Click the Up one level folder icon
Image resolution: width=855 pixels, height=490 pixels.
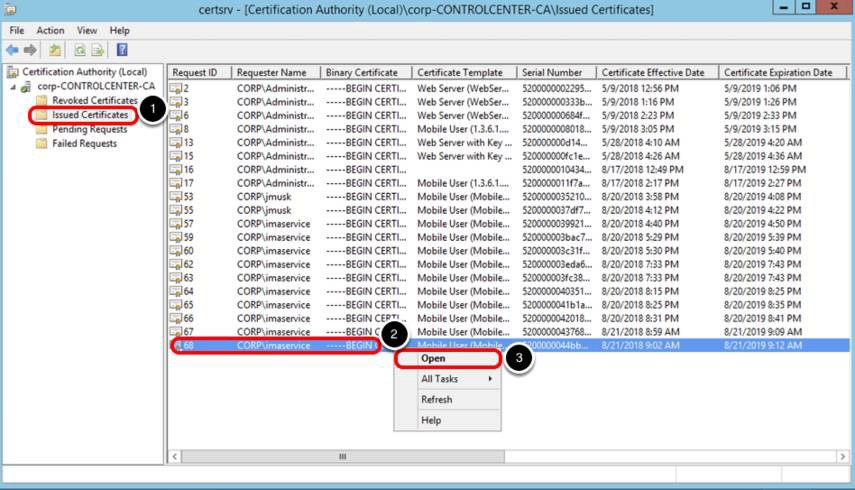55,50
